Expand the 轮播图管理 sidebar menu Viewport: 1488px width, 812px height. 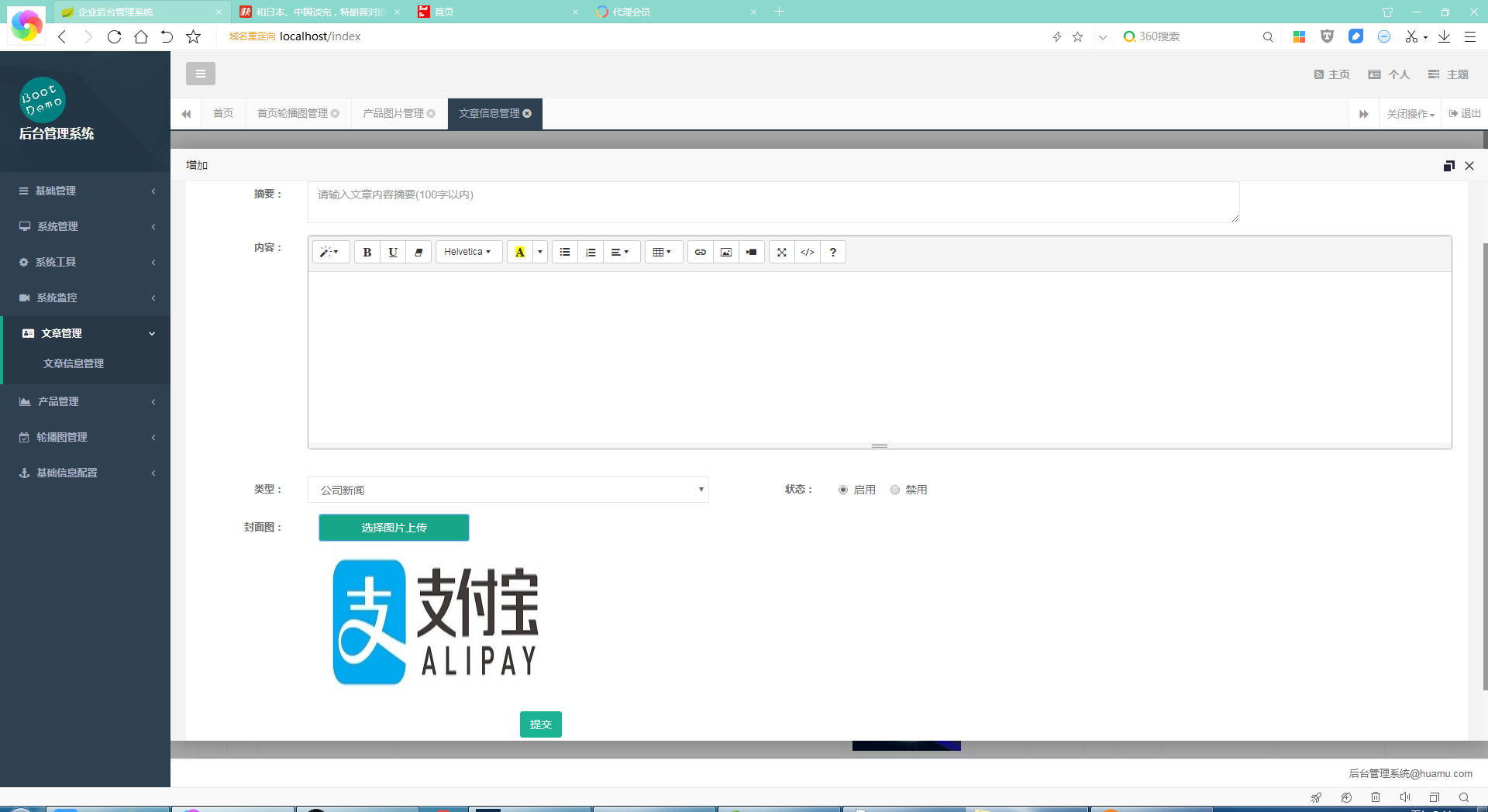coord(85,437)
